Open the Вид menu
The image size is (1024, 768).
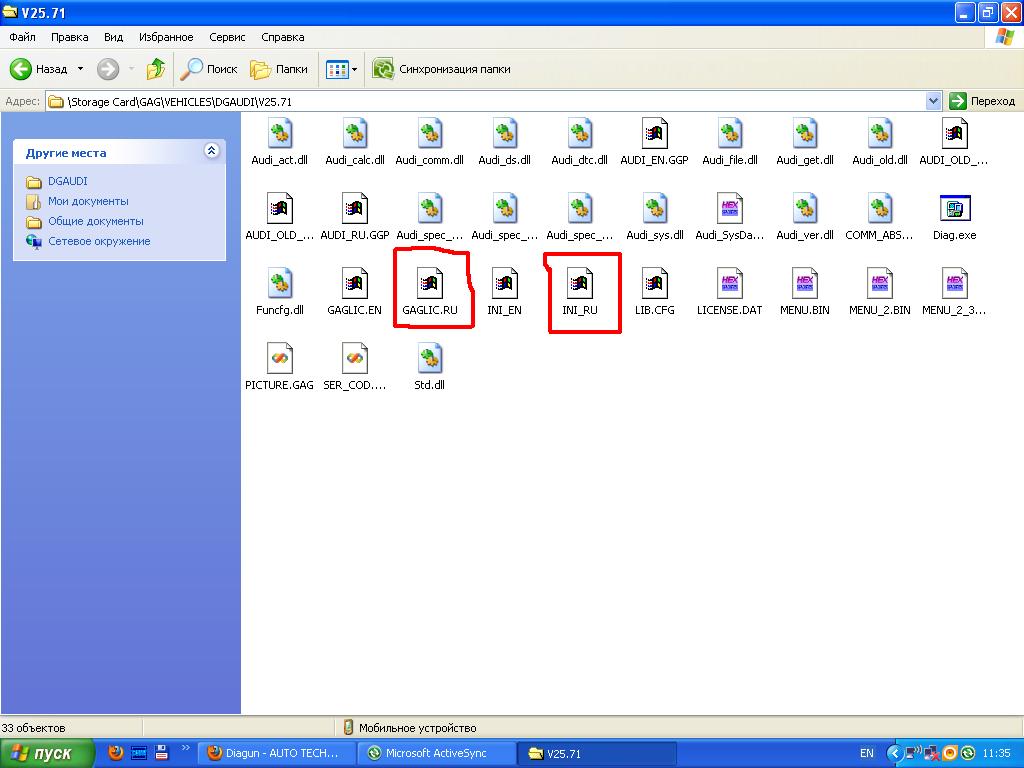click(114, 37)
